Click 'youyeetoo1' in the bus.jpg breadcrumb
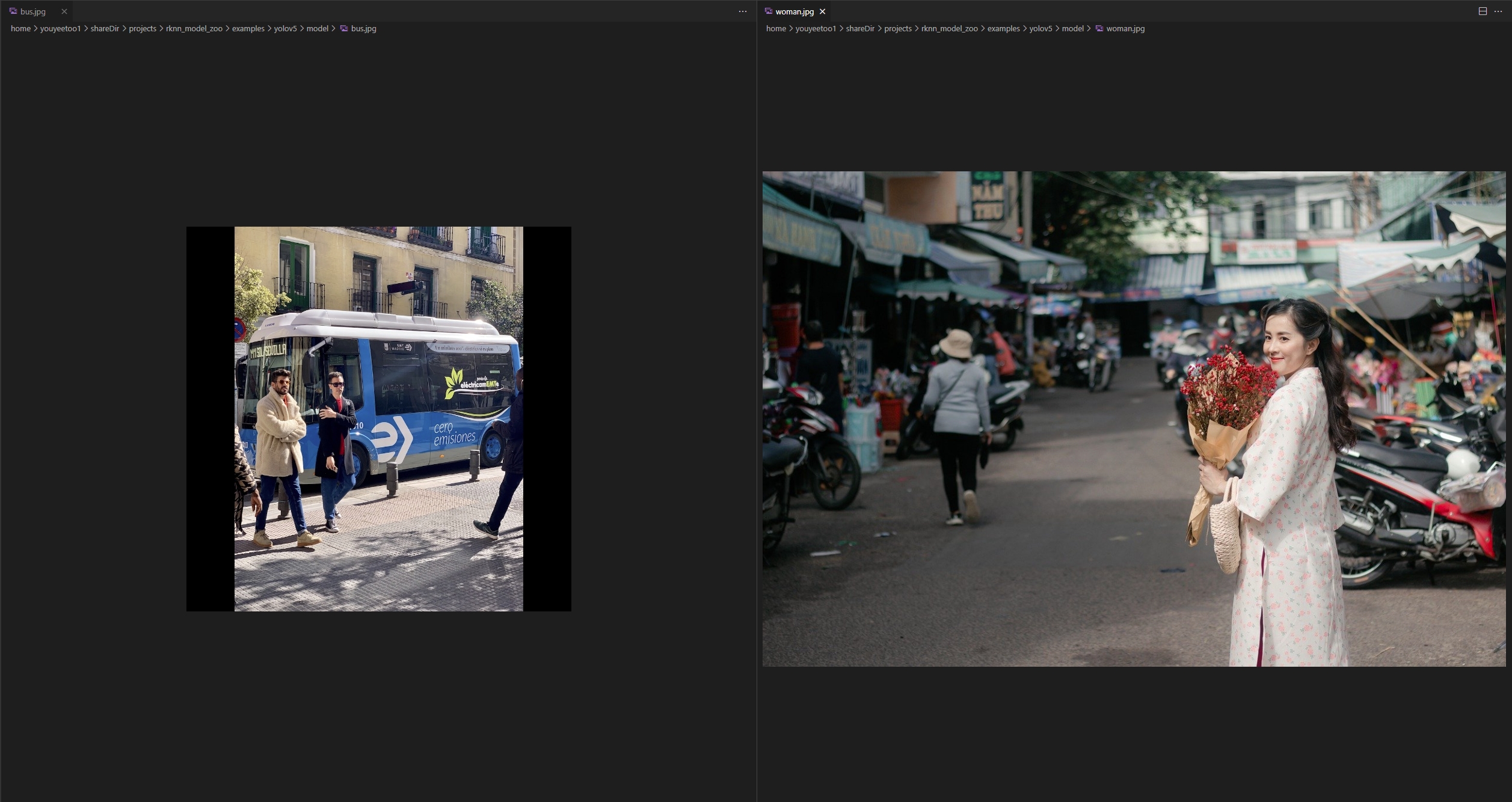 point(60,28)
